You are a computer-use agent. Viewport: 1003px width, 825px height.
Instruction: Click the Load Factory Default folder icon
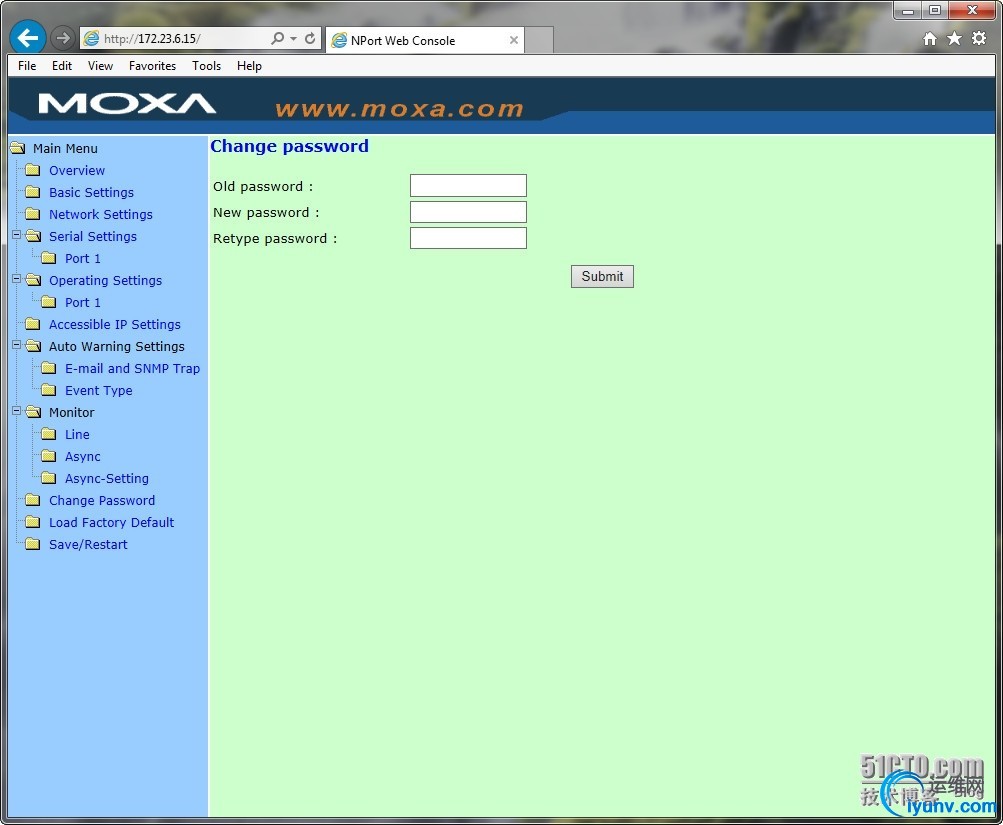click(33, 522)
